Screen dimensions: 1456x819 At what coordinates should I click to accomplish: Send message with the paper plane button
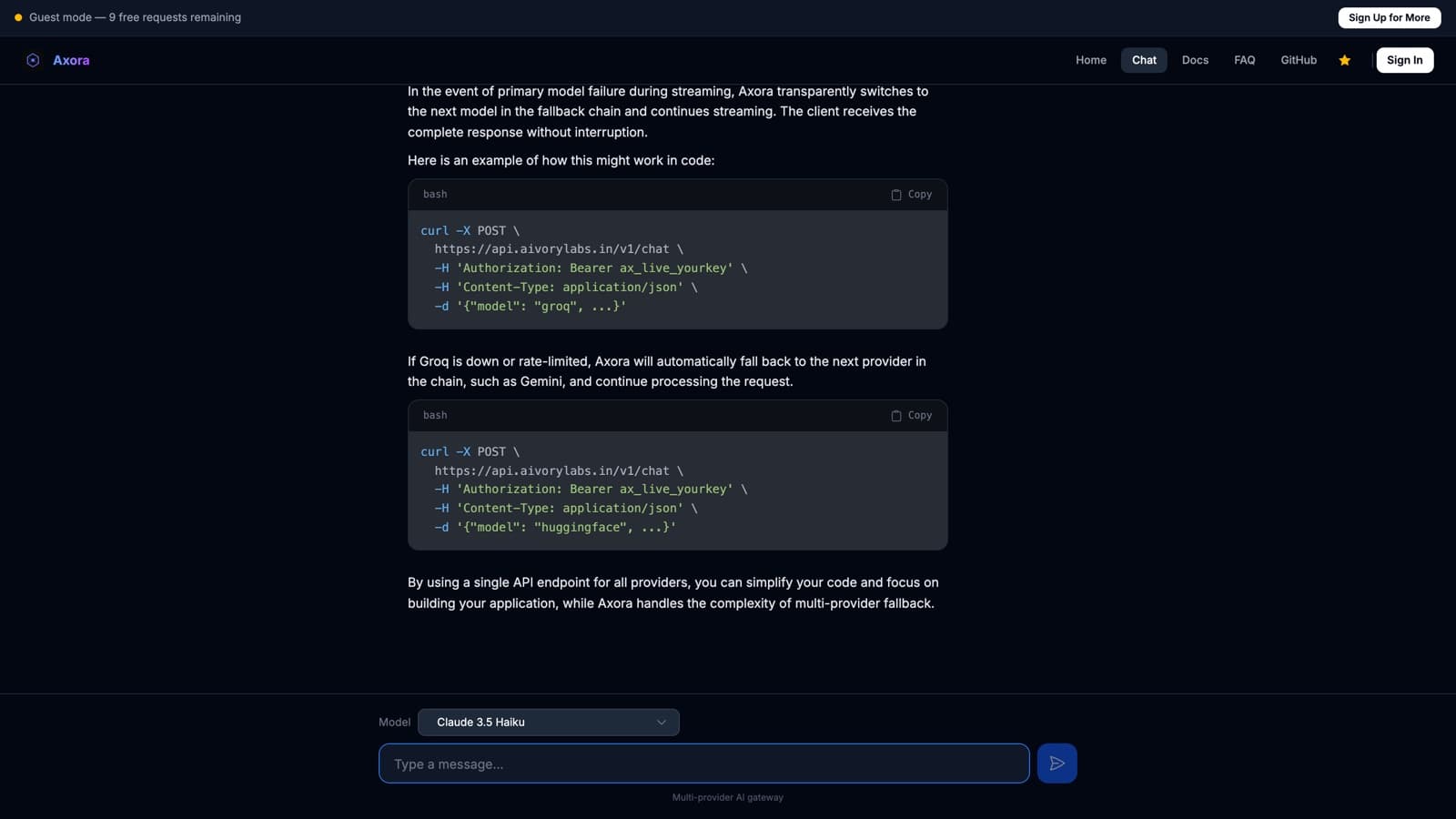click(1057, 763)
